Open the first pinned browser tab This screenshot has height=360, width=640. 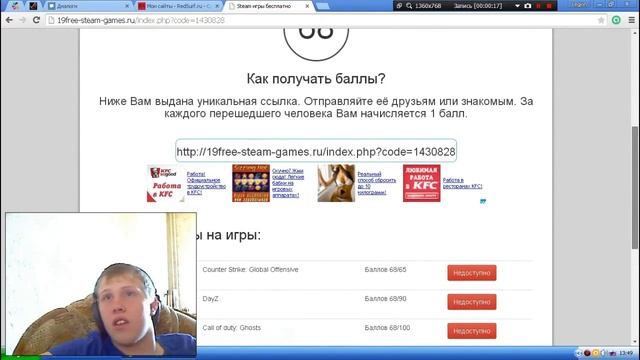(15, 6)
